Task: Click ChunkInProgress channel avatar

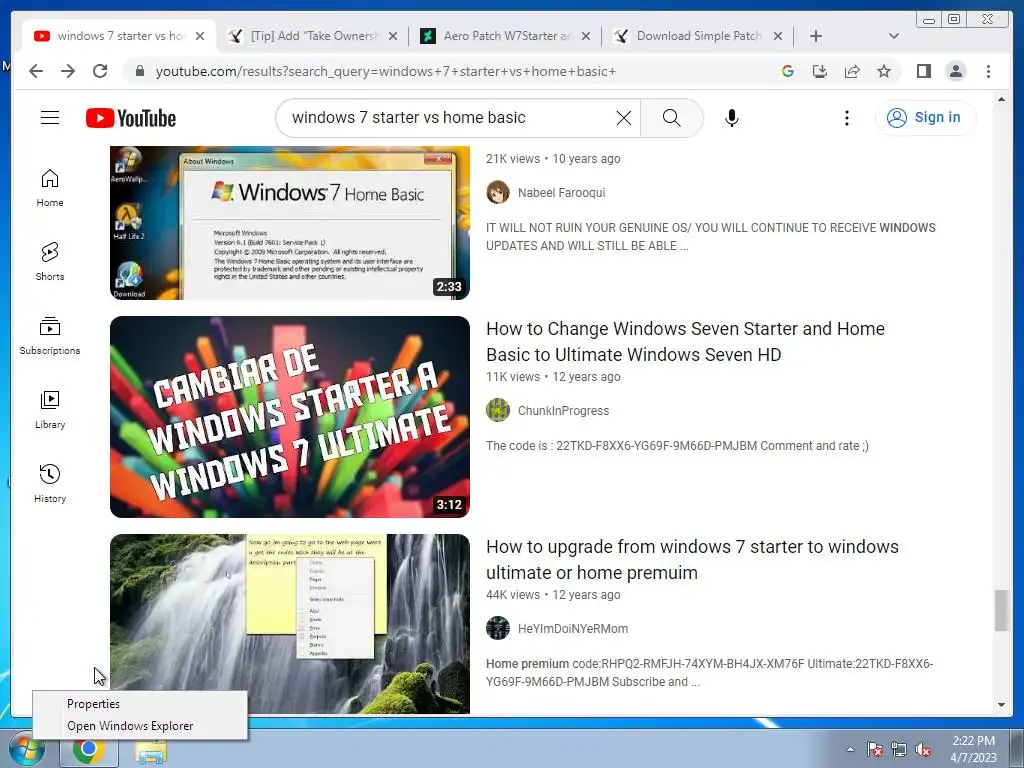Action: click(498, 411)
